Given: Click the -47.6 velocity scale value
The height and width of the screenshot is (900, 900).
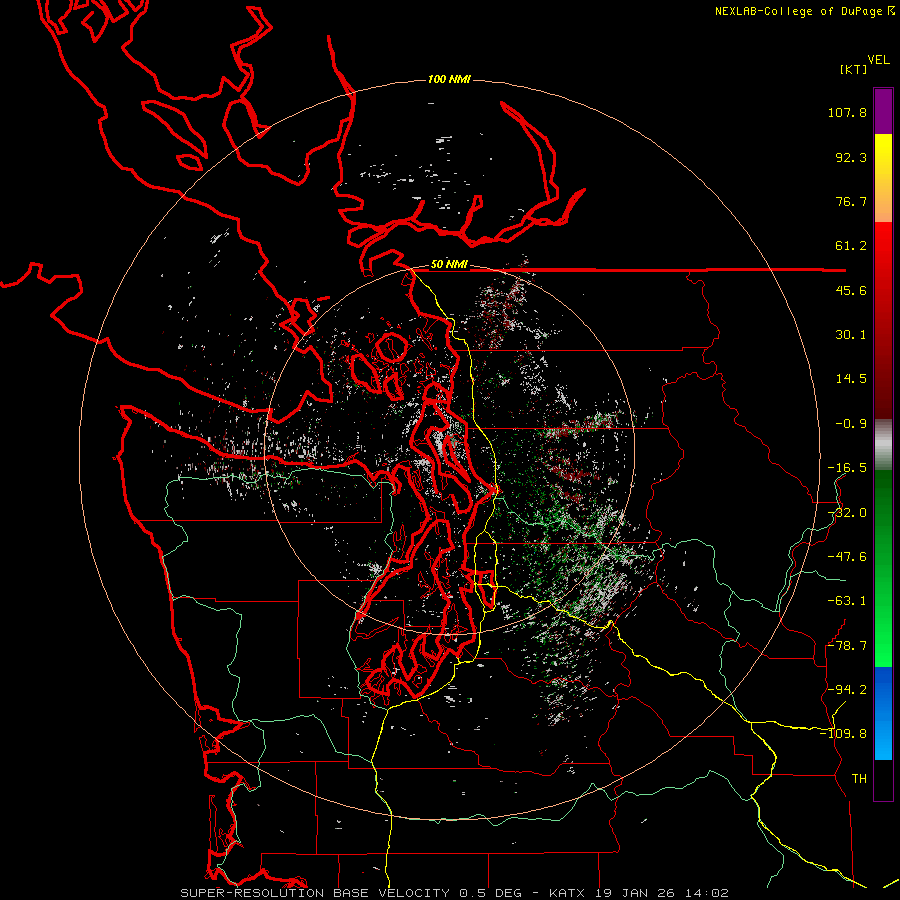Looking at the screenshot, I should click(847, 557).
